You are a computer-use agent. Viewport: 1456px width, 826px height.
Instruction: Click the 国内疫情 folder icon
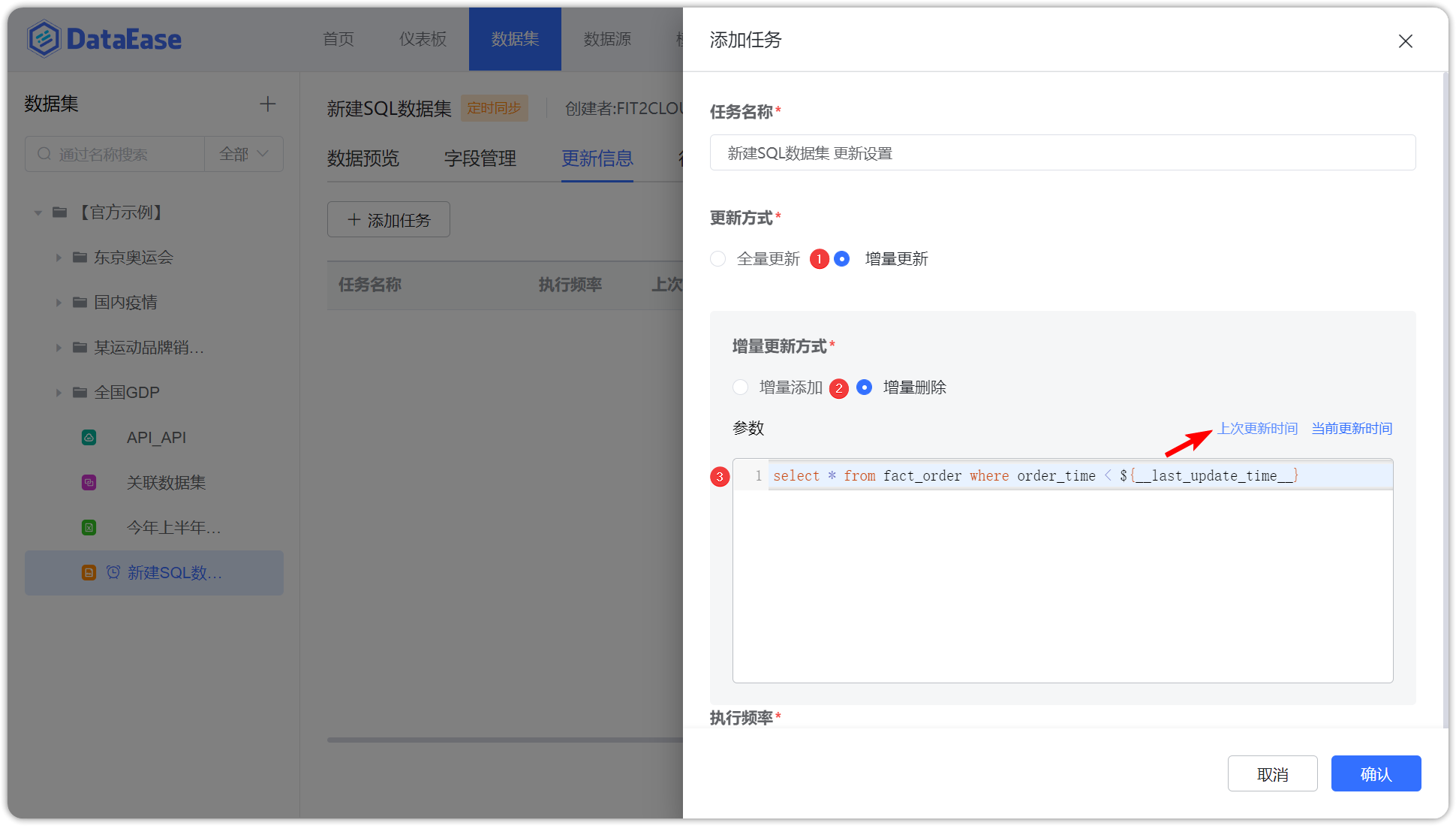80,303
